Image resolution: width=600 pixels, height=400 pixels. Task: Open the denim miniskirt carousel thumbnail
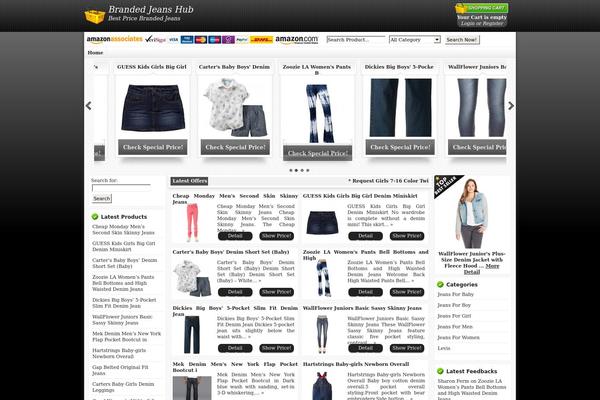click(153, 108)
